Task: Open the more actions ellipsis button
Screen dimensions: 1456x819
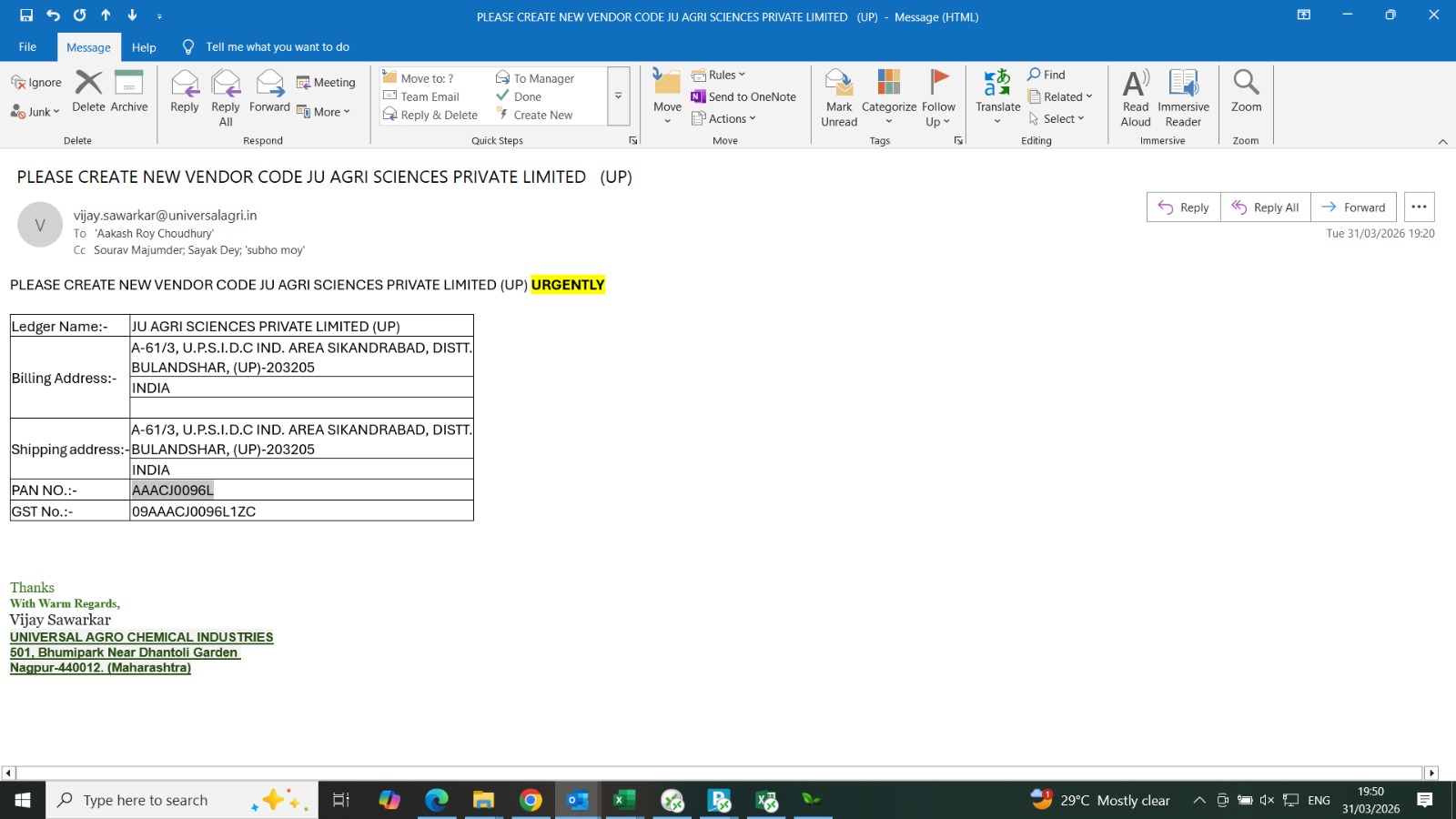Action: coord(1419,207)
